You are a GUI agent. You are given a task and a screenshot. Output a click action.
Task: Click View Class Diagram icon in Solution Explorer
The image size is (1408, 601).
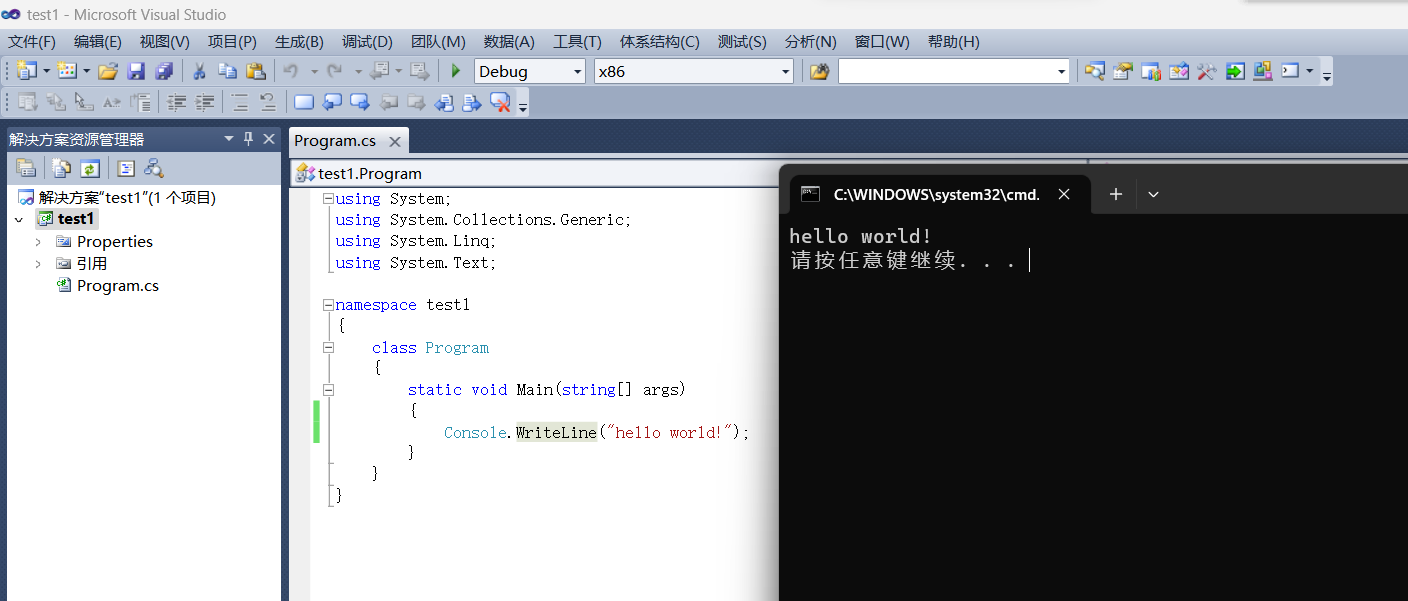(x=154, y=168)
